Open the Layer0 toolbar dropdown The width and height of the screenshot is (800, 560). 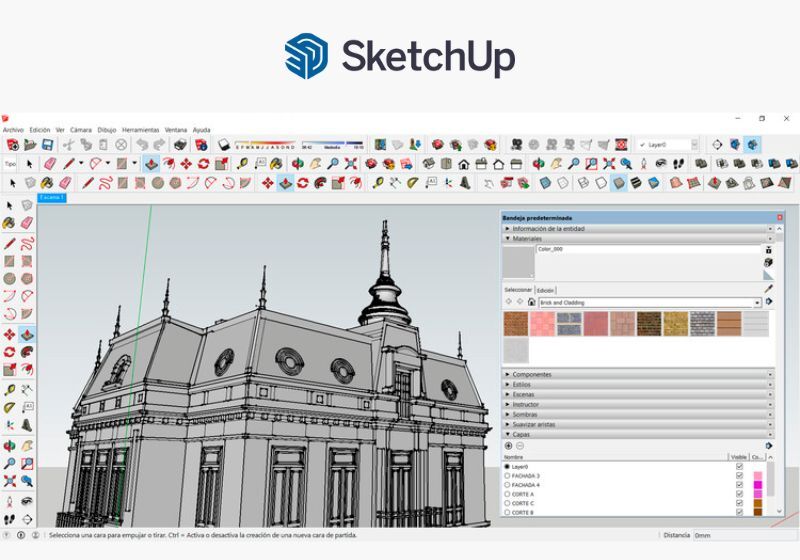(694, 145)
